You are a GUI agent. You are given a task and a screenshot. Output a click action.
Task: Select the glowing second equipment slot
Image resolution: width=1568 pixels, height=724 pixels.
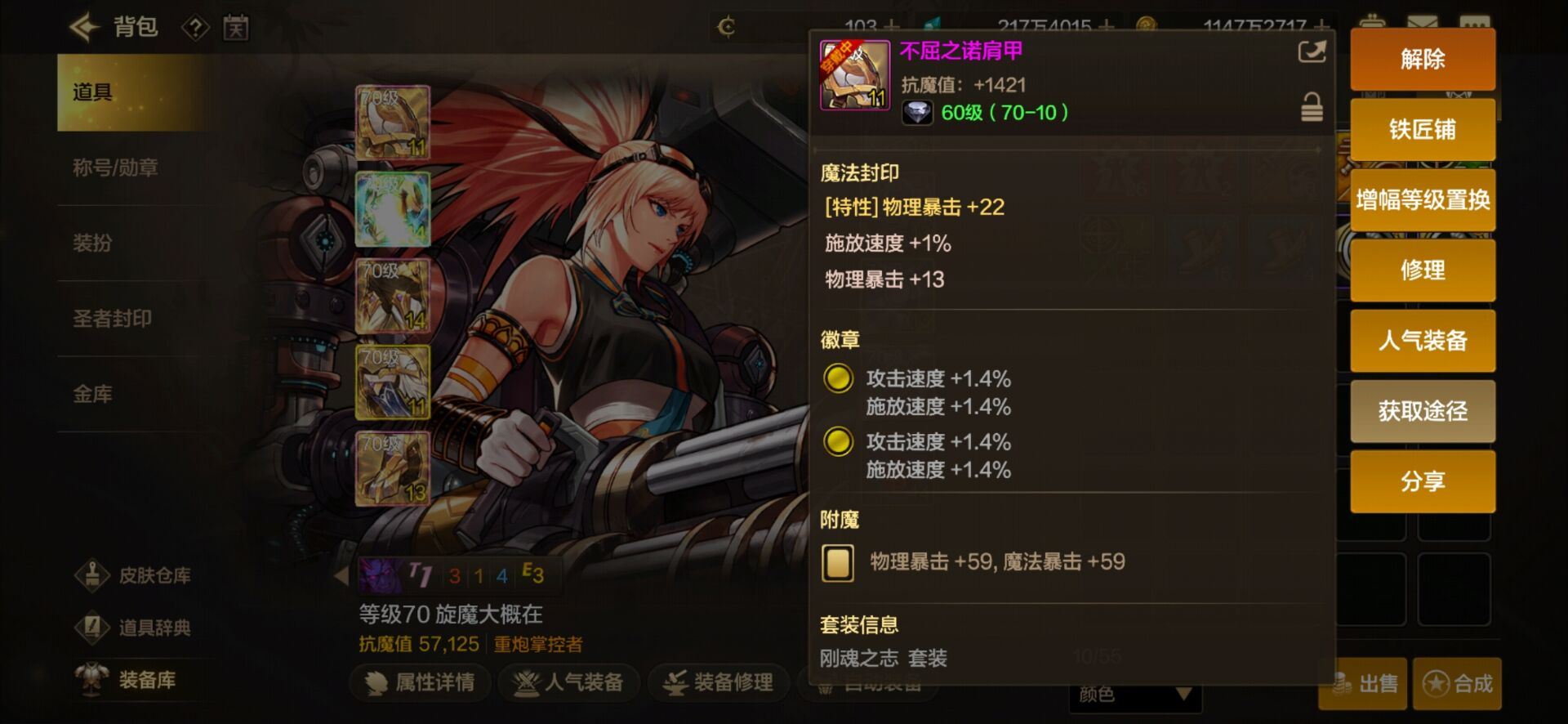click(x=393, y=209)
